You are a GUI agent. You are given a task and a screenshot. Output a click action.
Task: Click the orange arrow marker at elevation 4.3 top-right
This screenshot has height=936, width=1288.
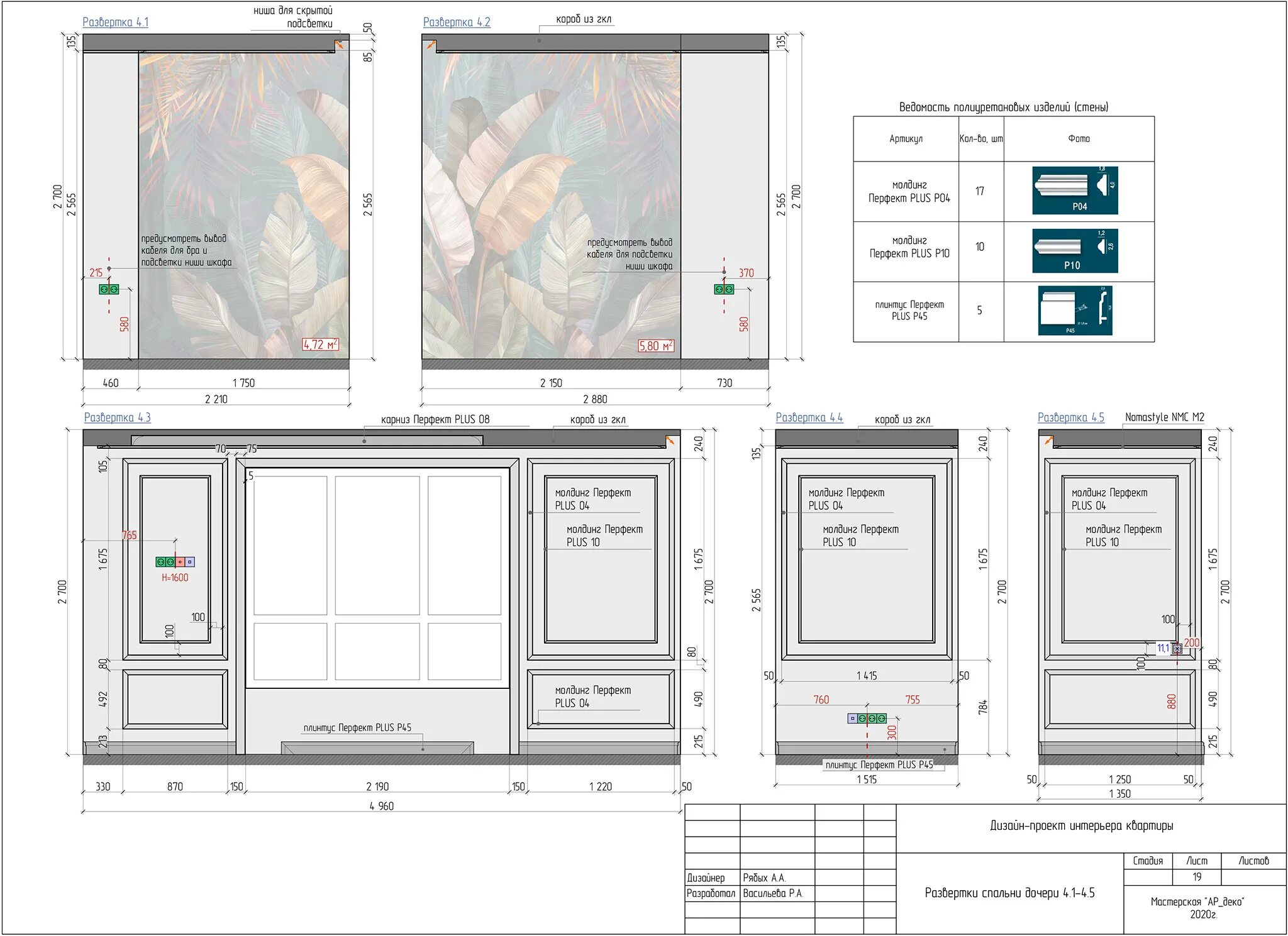pos(670,441)
